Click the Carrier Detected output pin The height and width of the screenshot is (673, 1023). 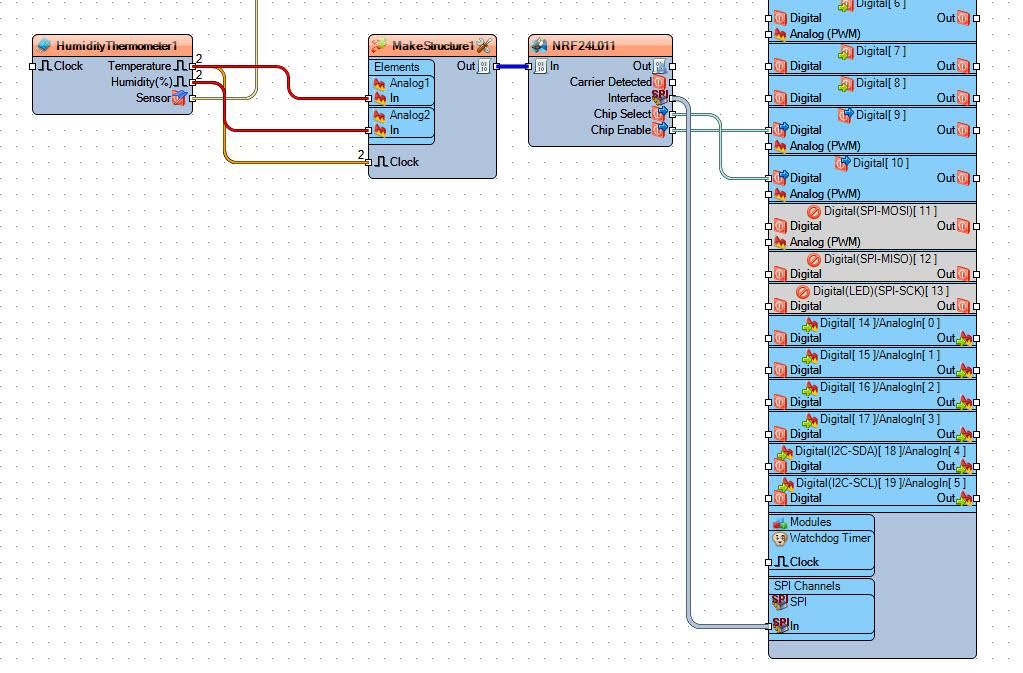(673, 82)
